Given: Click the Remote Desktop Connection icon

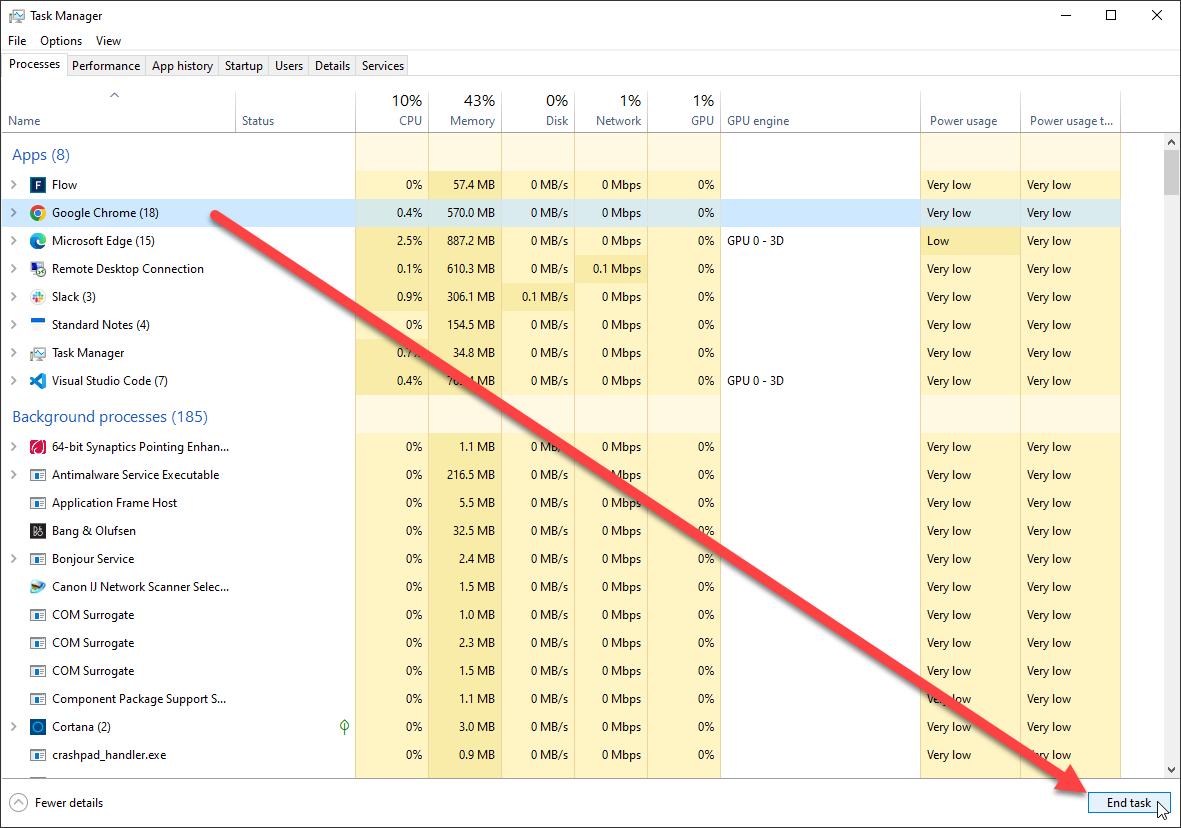Looking at the screenshot, I should click(38, 269).
